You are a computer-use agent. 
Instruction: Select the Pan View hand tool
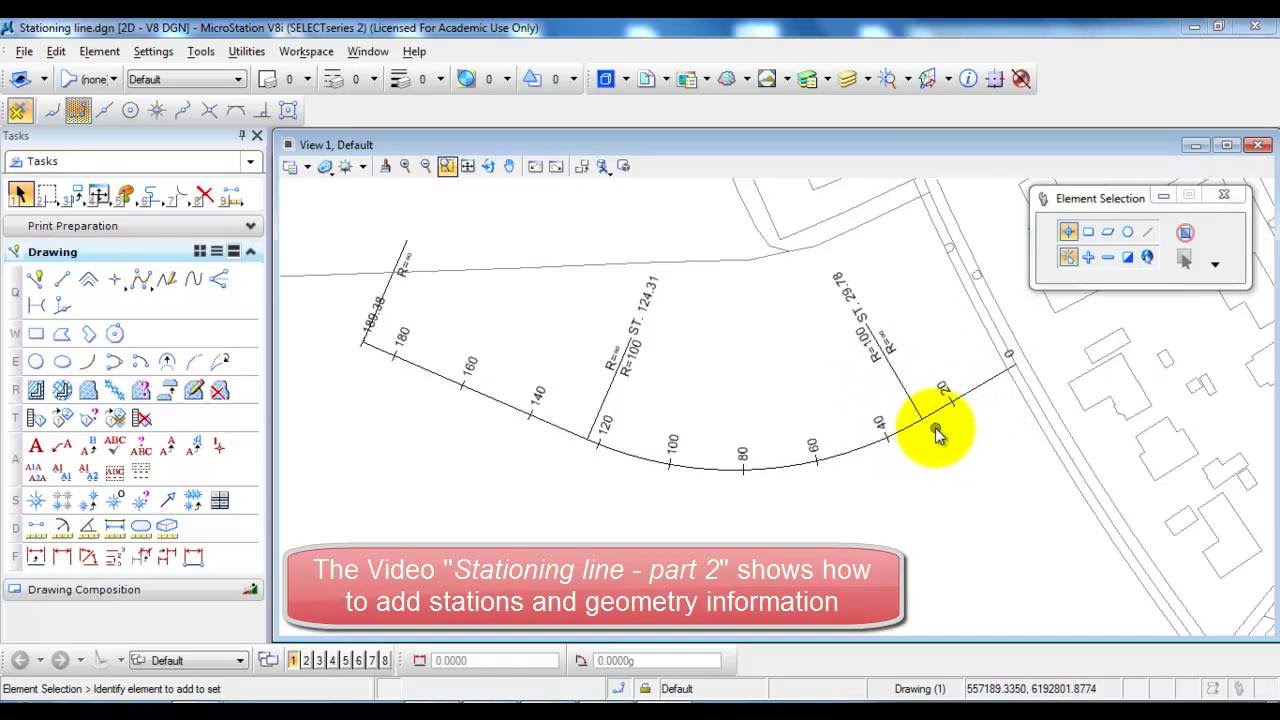coord(509,167)
